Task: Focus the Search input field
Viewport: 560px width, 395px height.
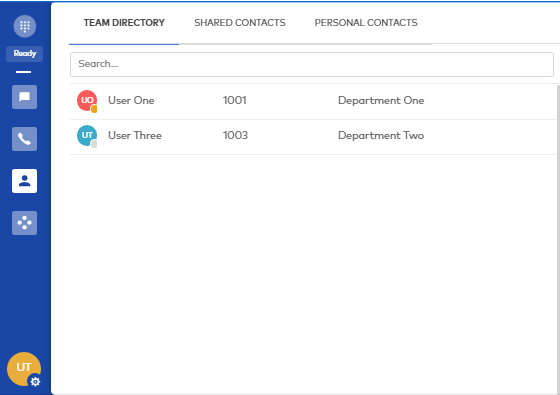Action: point(312,64)
